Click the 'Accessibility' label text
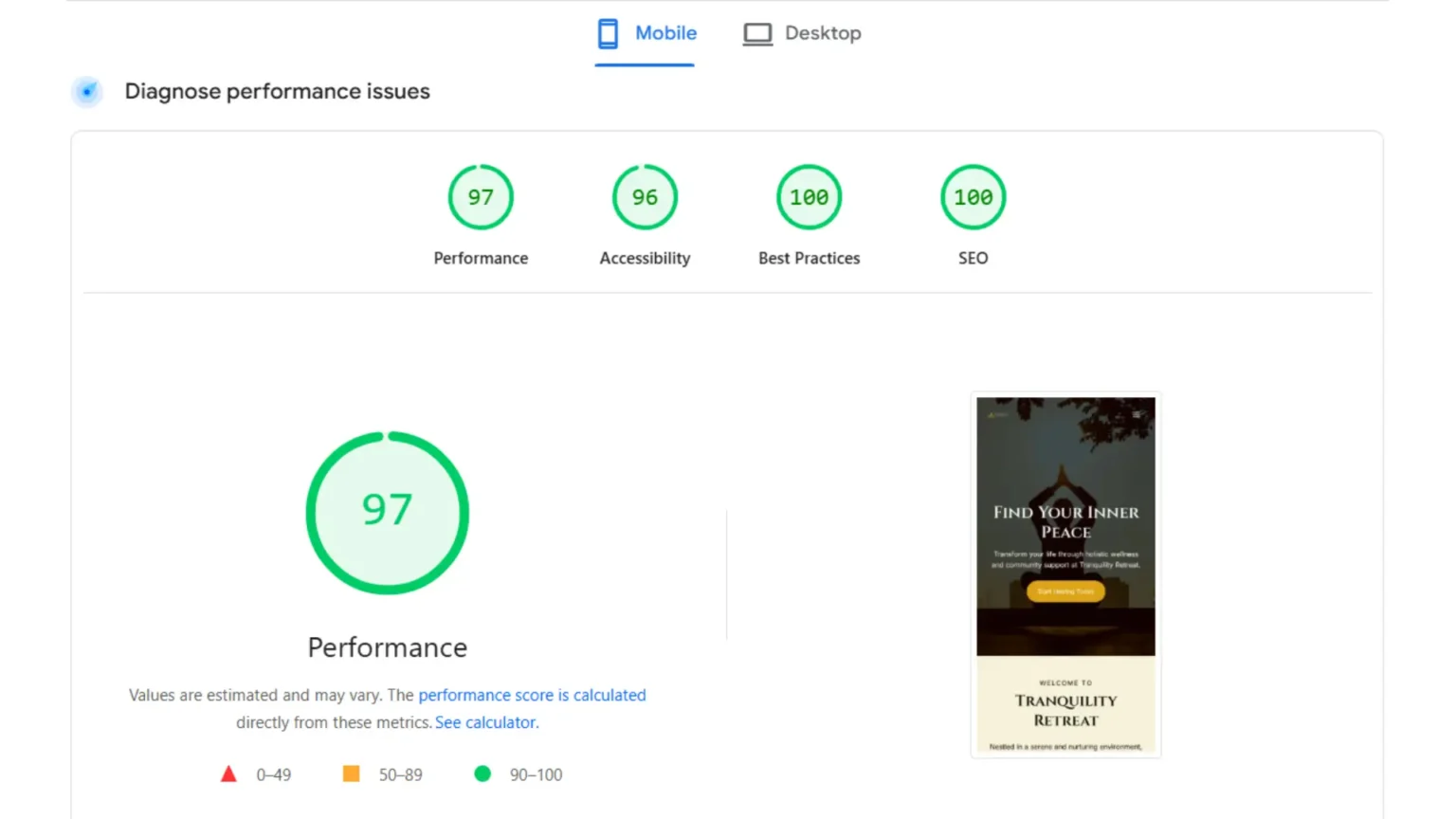This screenshot has width=1456, height=819. (x=645, y=258)
